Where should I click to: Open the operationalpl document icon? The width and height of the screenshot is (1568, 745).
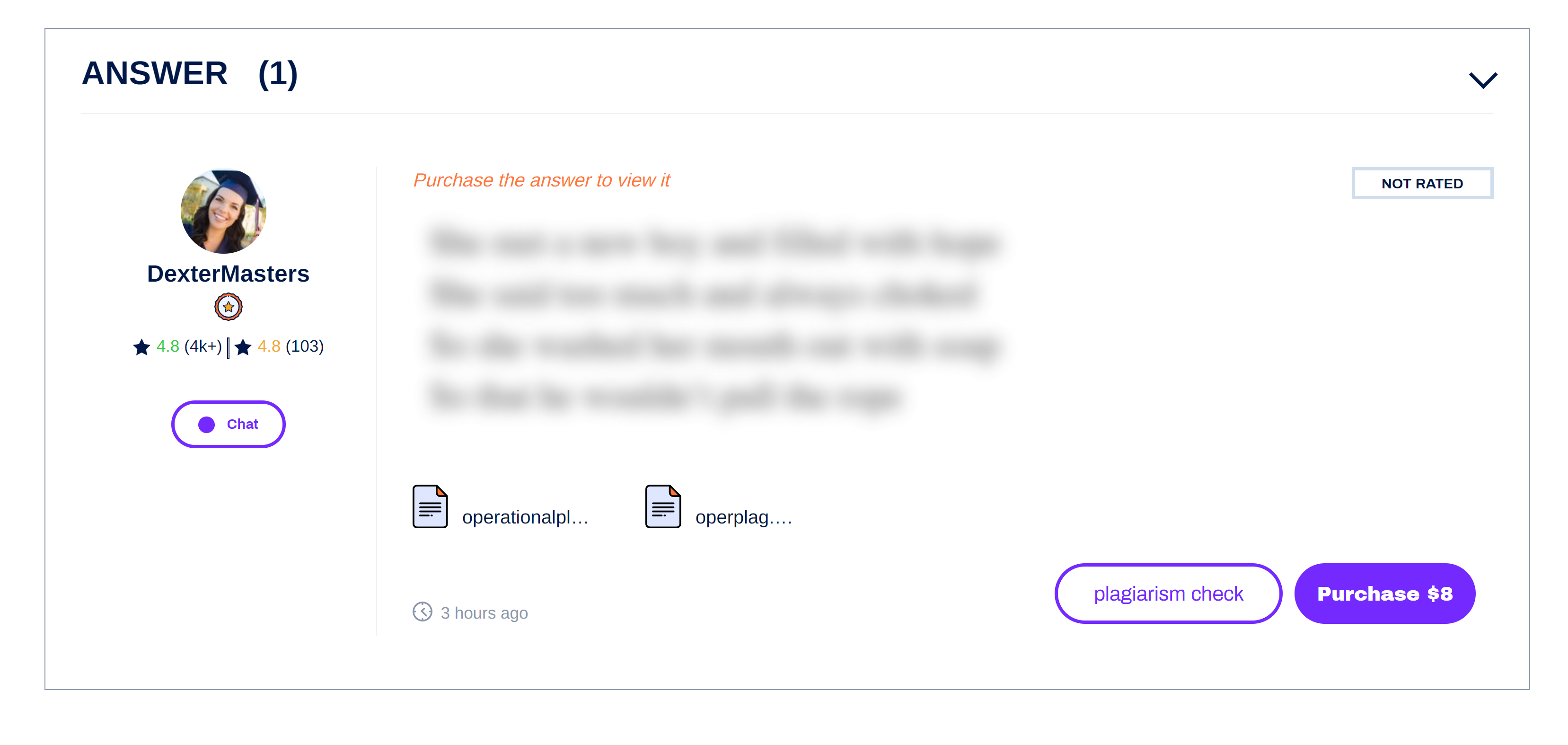click(x=430, y=506)
